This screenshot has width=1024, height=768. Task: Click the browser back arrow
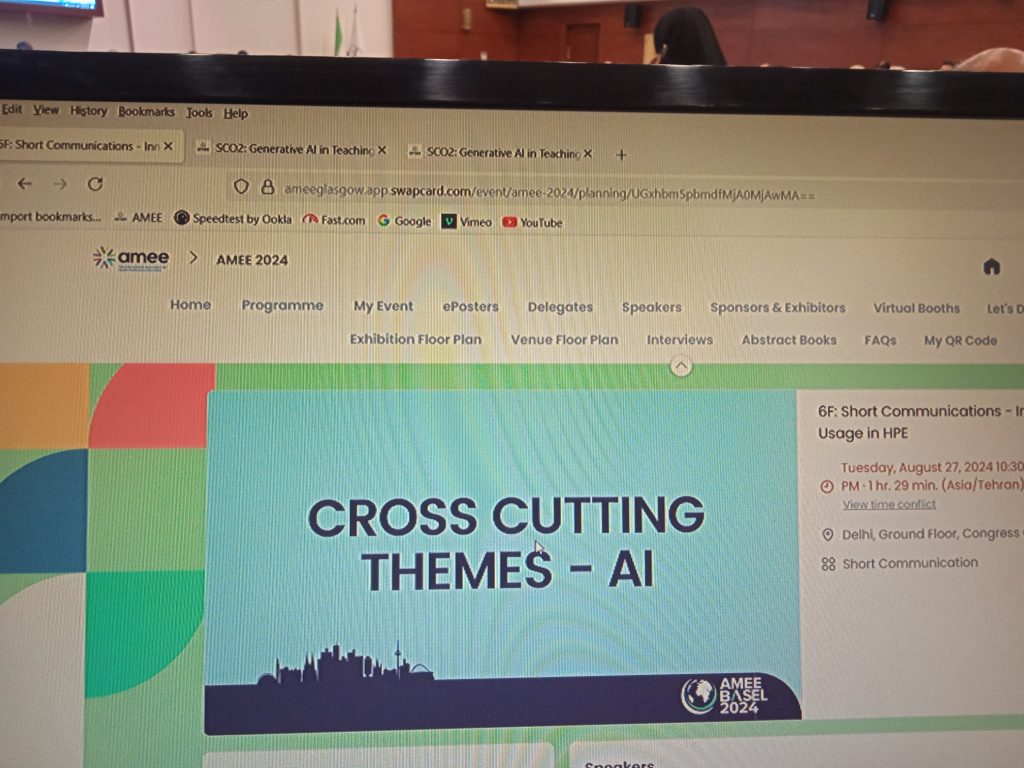(x=25, y=184)
